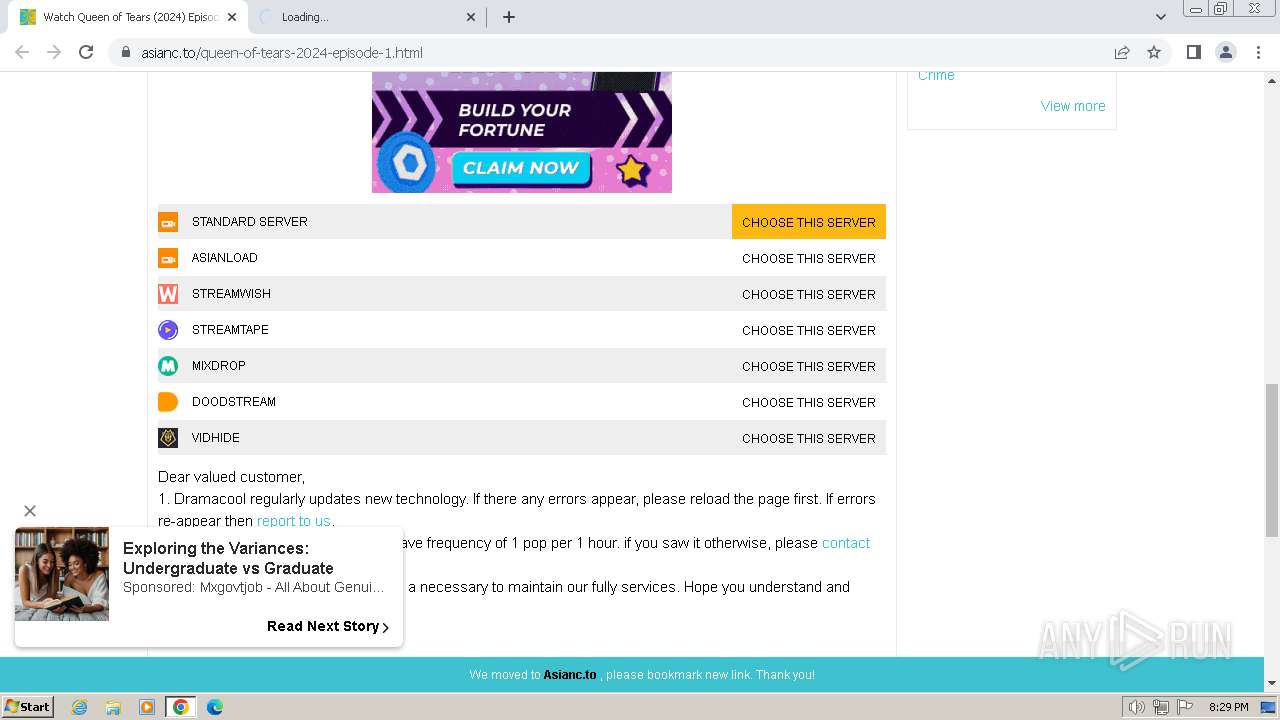The image size is (1280, 720).
Task: Click the Chrome taskbar icon
Action: point(181,707)
